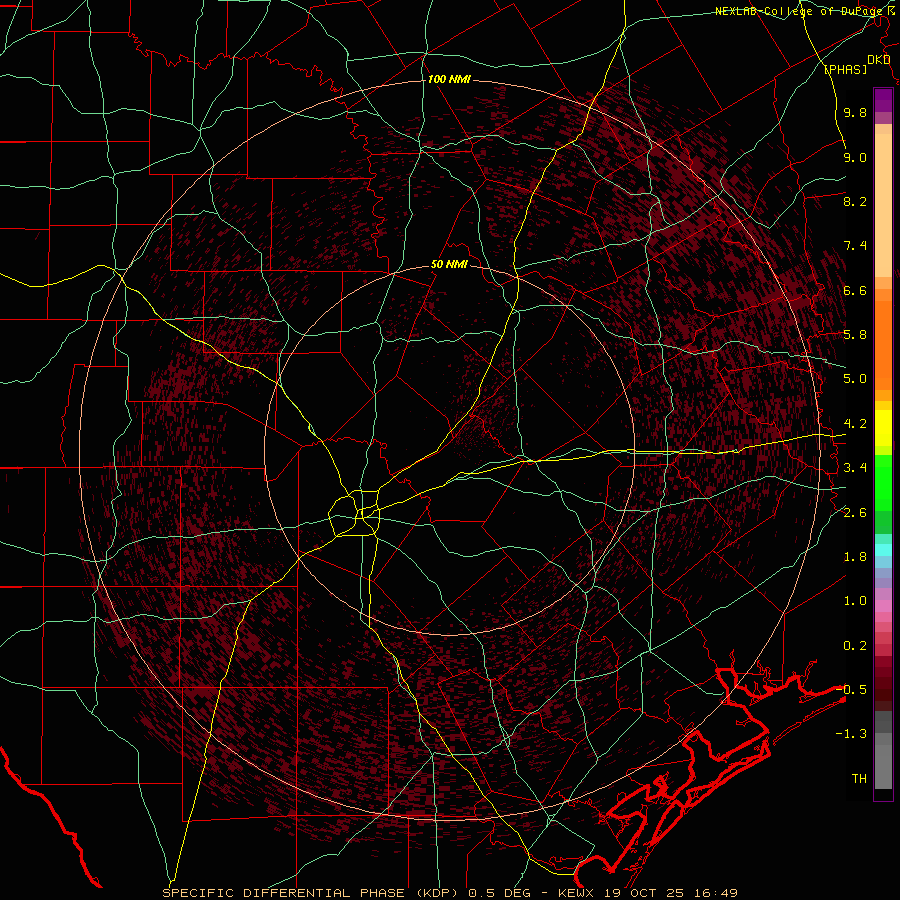Click the KEWX station identifier
Screen dimensions: 900x900
[577, 893]
